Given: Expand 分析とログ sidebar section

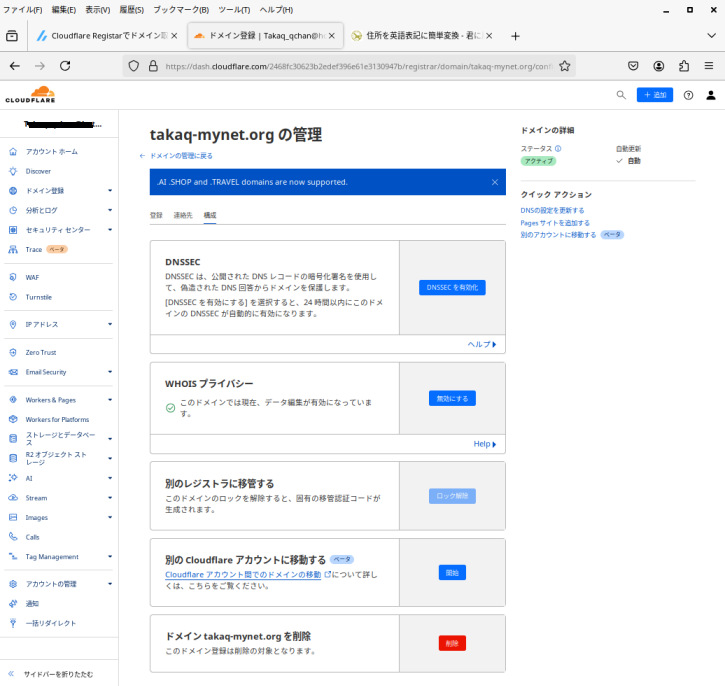Looking at the screenshot, I should 110,210.
